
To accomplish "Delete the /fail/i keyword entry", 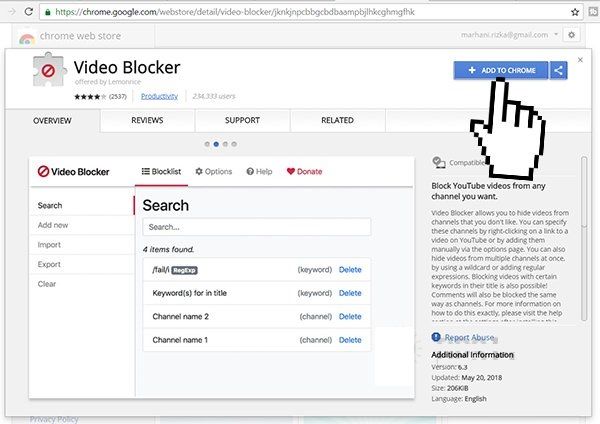I will click(x=350, y=270).
